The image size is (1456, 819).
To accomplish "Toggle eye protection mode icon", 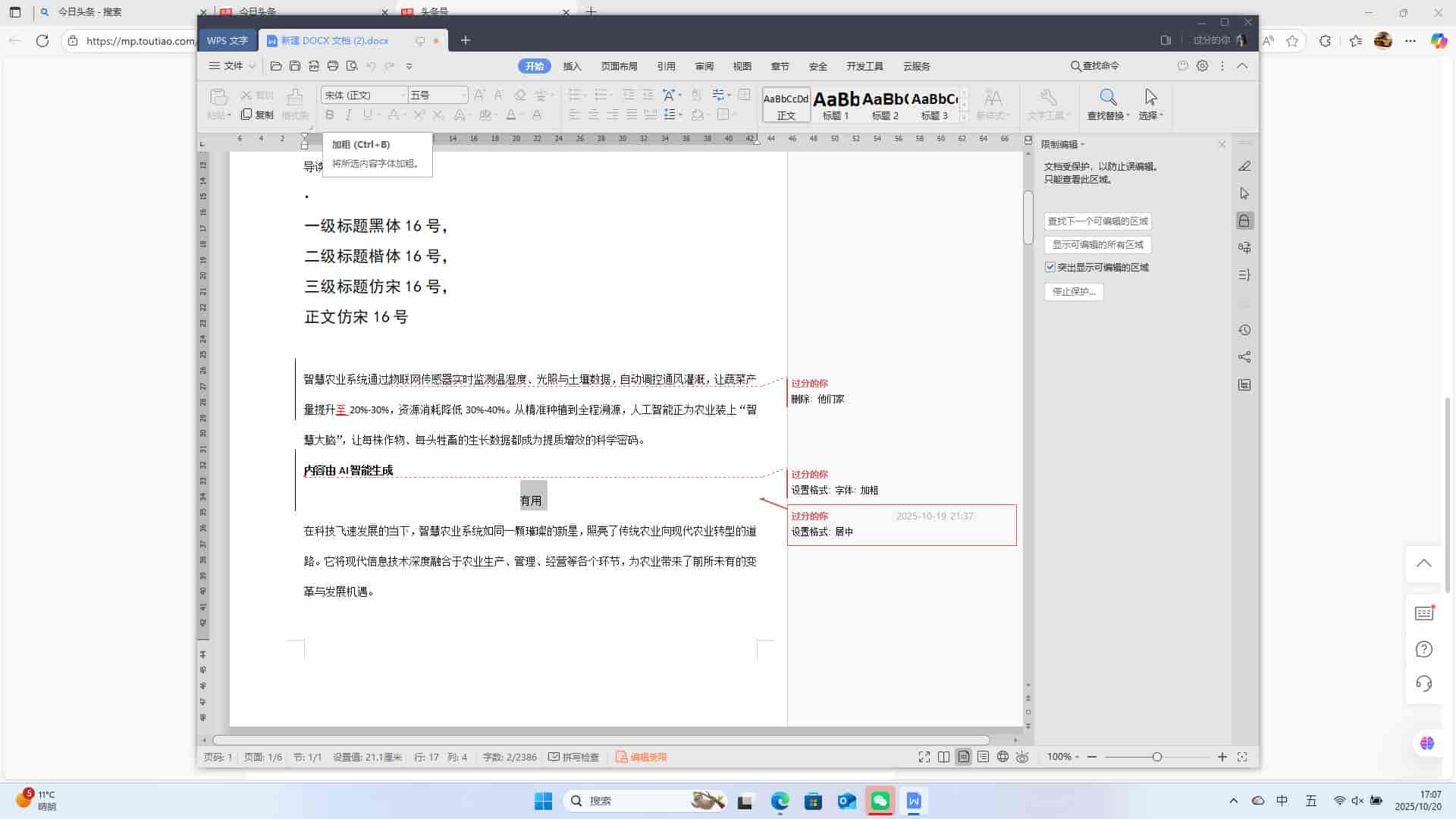I will [1023, 757].
